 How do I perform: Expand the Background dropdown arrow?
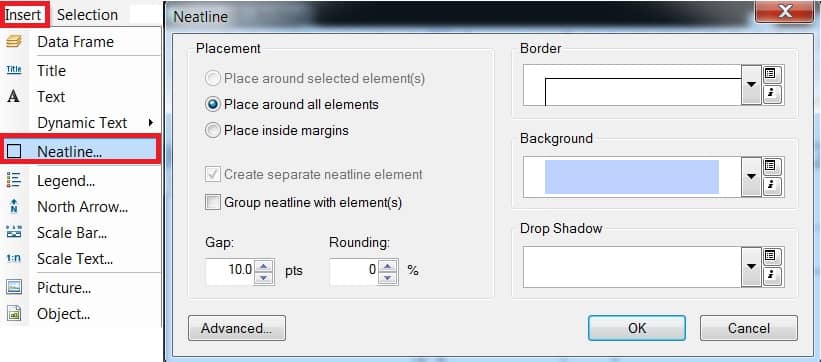752,177
